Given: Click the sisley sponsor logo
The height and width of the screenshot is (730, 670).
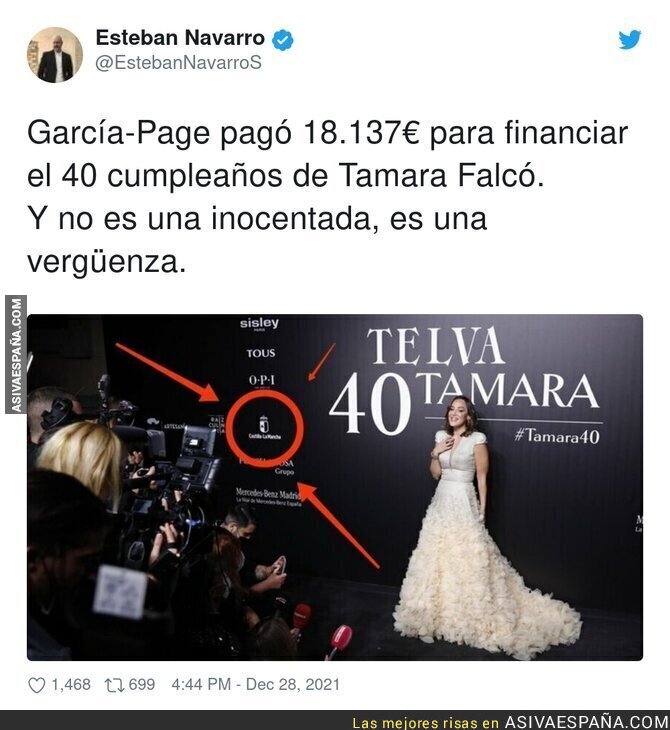Looking at the screenshot, I should click(259, 323).
